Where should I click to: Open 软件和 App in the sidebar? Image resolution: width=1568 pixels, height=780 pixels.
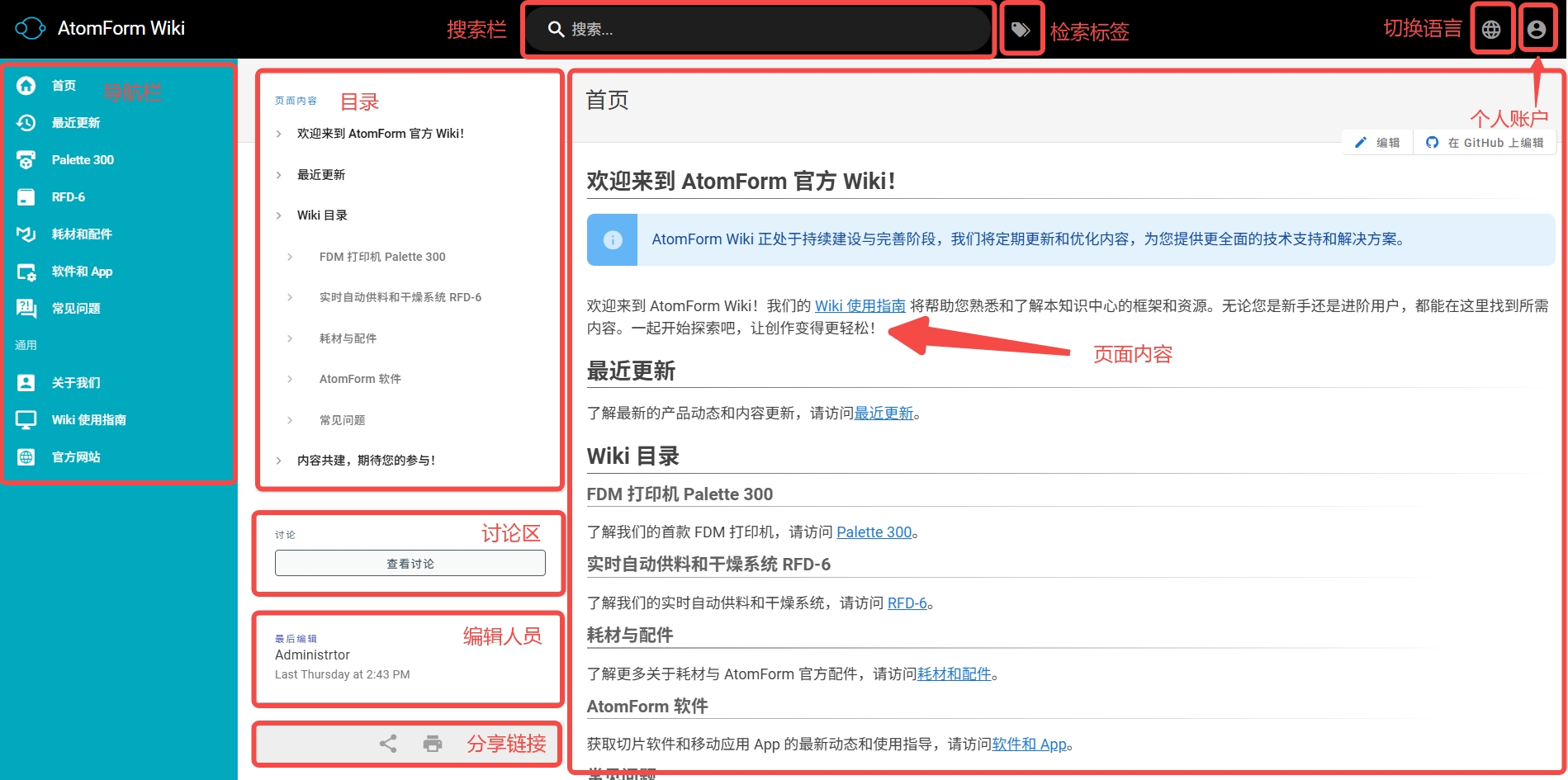[82, 271]
